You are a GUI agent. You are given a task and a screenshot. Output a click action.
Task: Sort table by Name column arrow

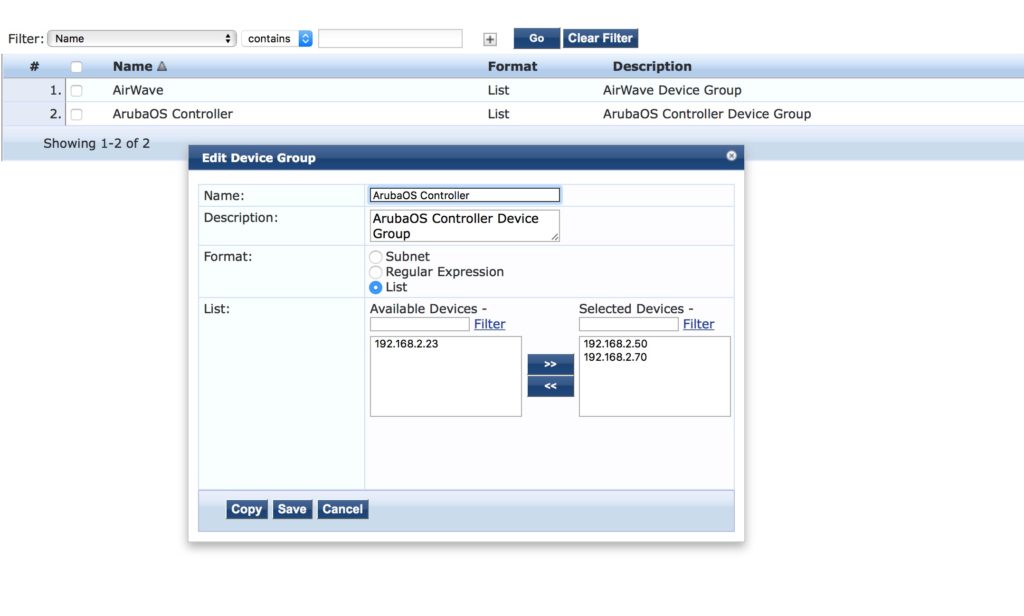162,66
